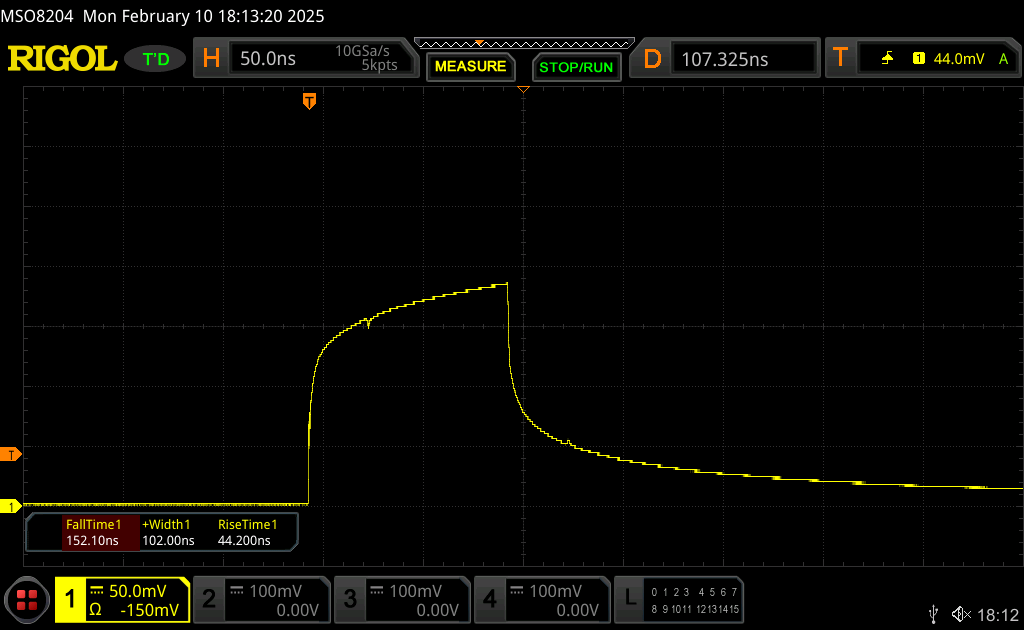The width and height of the screenshot is (1024, 630).
Task: Select the FallTime1 measurement result
Action: coord(92,533)
